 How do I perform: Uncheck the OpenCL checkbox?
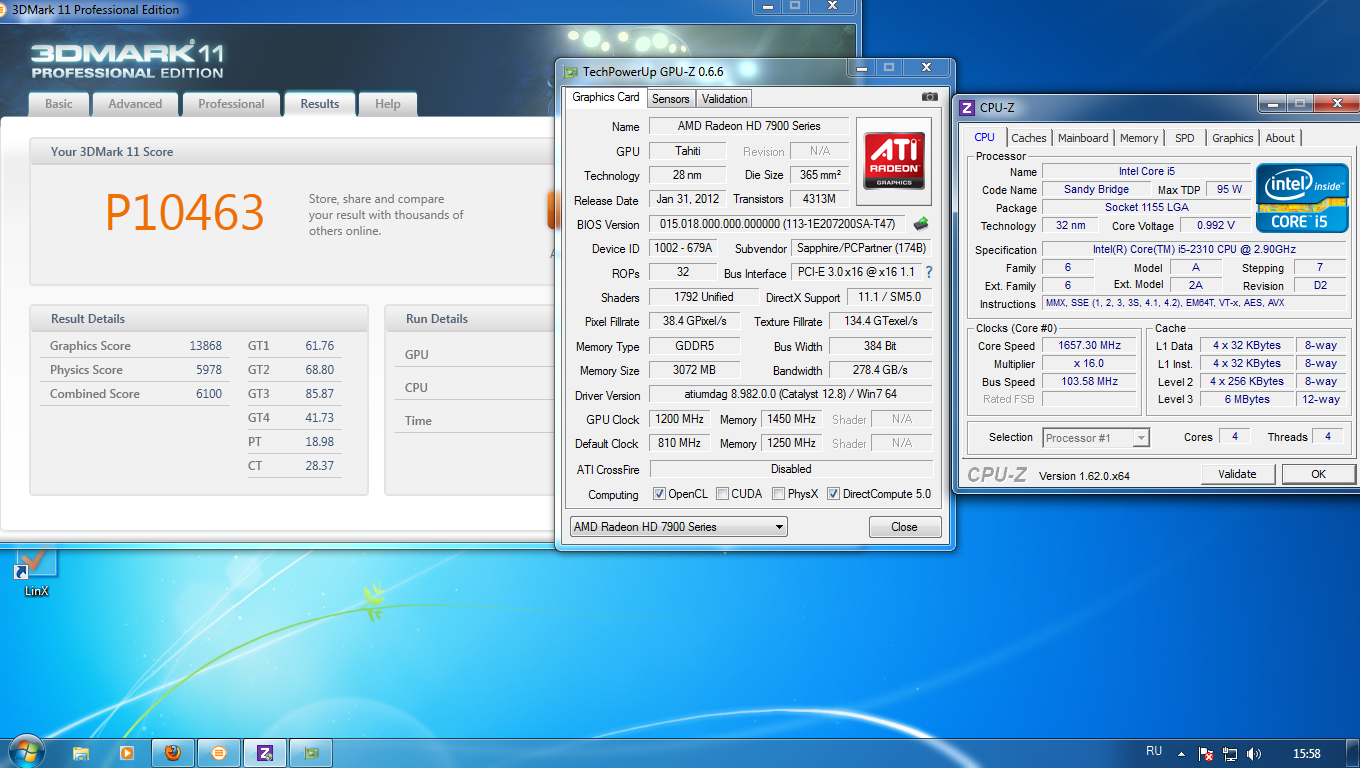659,494
